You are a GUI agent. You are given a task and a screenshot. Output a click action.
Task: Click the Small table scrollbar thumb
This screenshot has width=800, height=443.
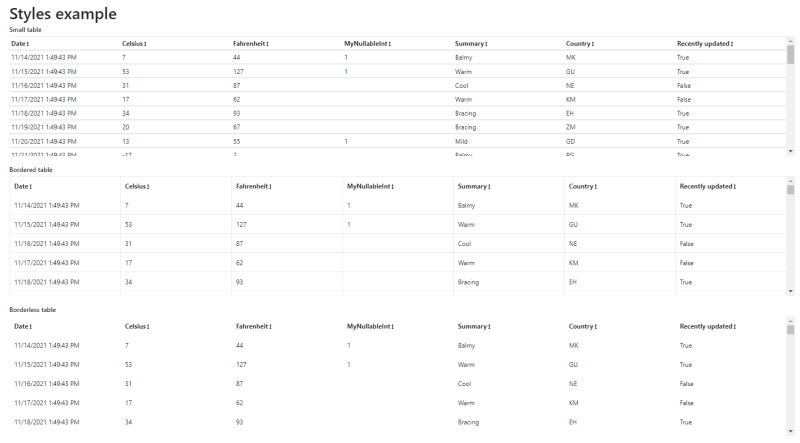(x=790, y=54)
